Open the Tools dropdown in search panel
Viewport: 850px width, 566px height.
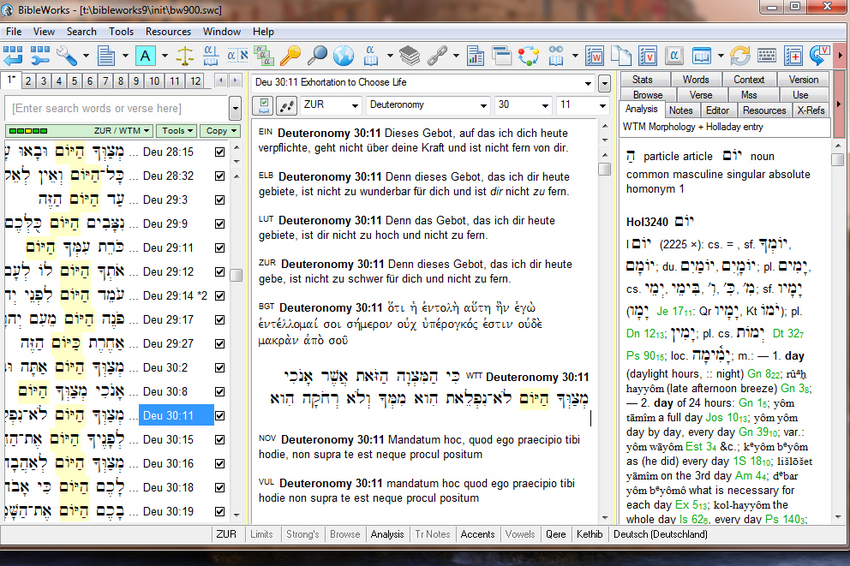(x=177, y=131)
